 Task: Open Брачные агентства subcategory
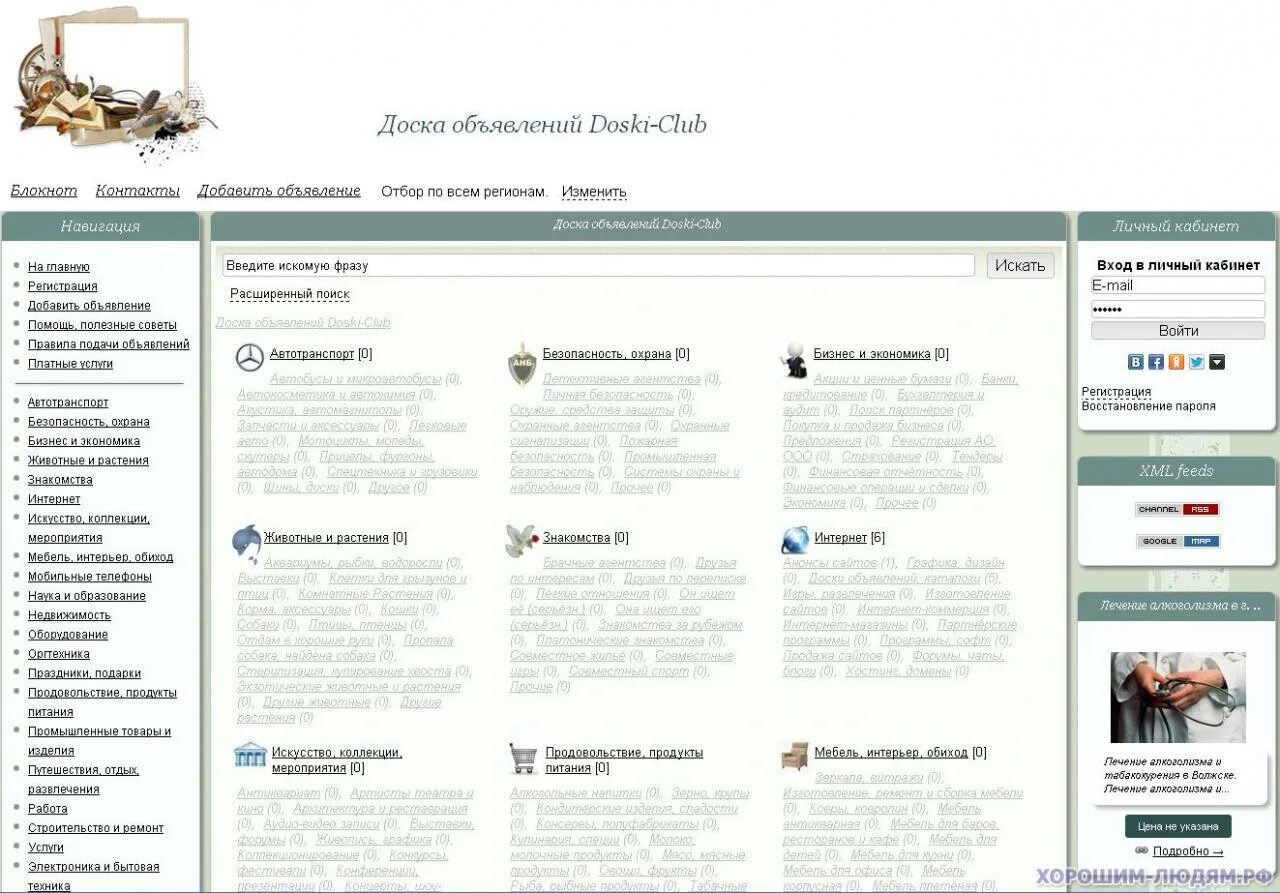pos(604,563)
